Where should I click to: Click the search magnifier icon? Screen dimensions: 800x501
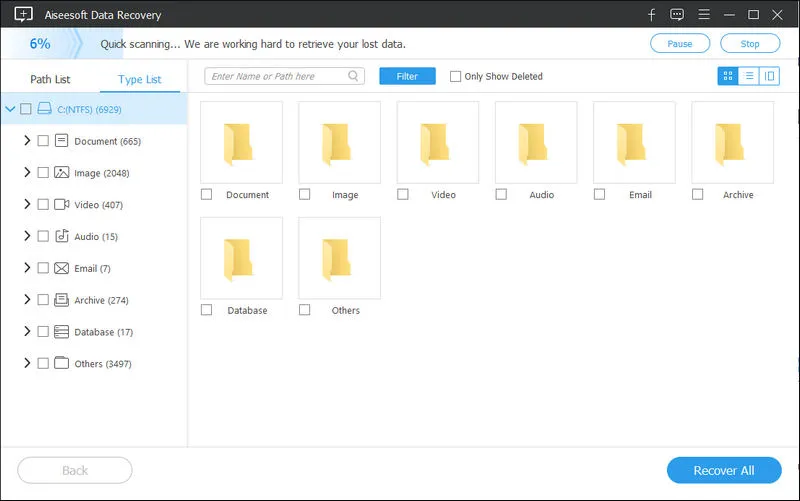[x=353, y=76]
